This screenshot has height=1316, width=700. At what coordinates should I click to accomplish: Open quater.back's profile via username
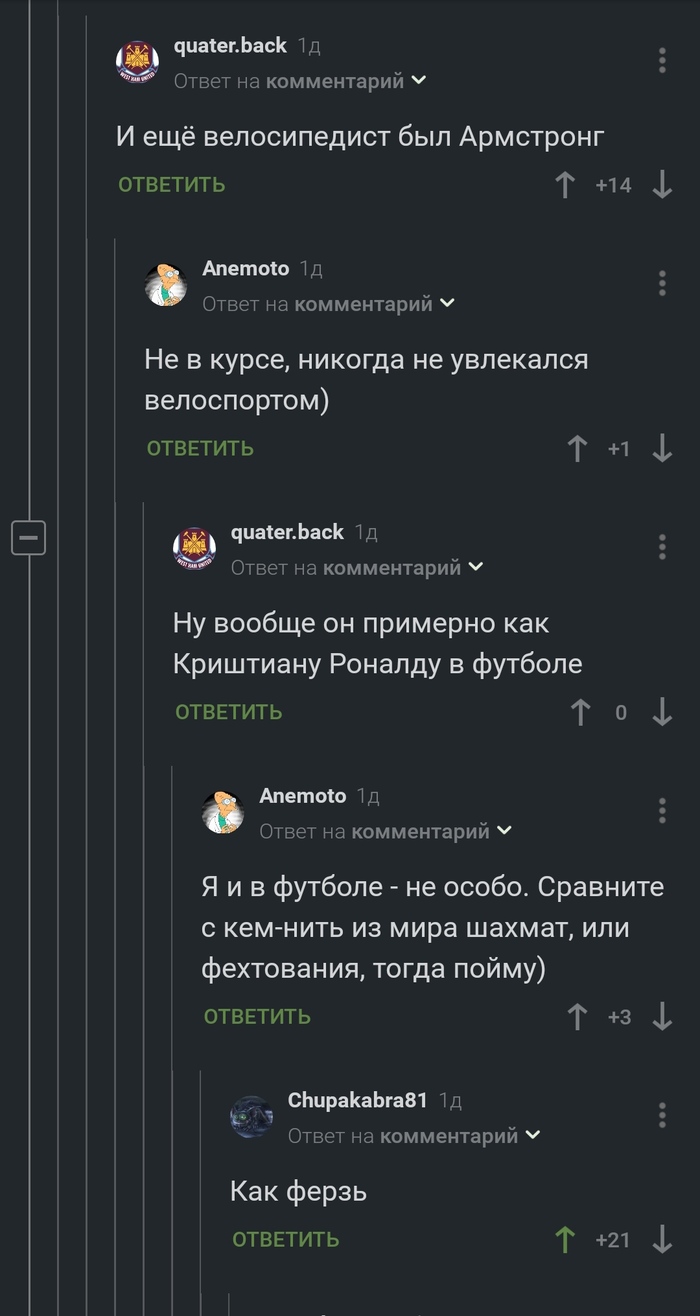[x=232, y=45]
